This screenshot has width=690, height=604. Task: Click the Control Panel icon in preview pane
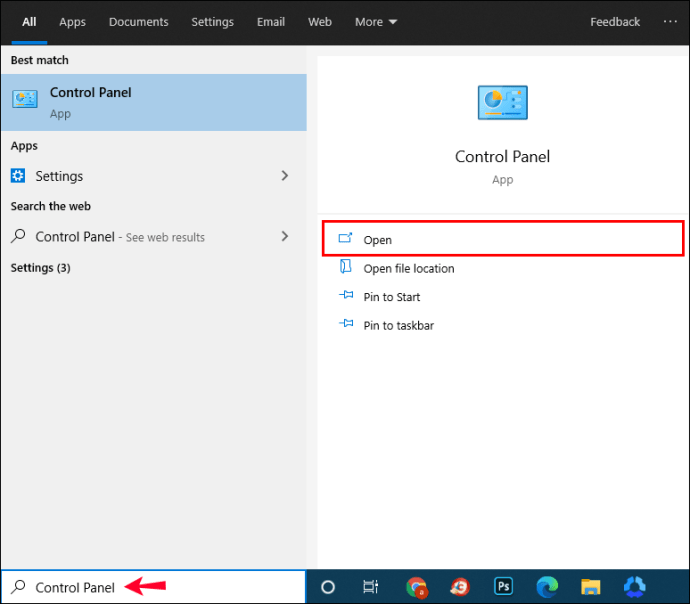click(x=502, y=103)
